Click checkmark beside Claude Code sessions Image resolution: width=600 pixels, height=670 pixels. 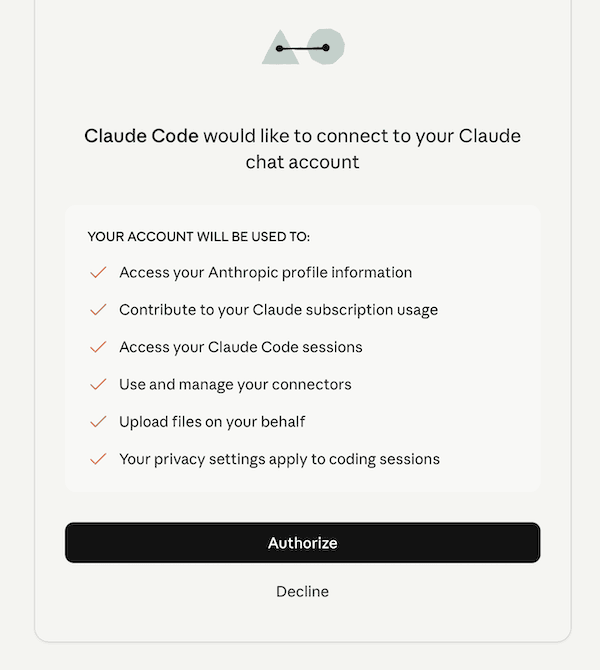pos(98,347)
